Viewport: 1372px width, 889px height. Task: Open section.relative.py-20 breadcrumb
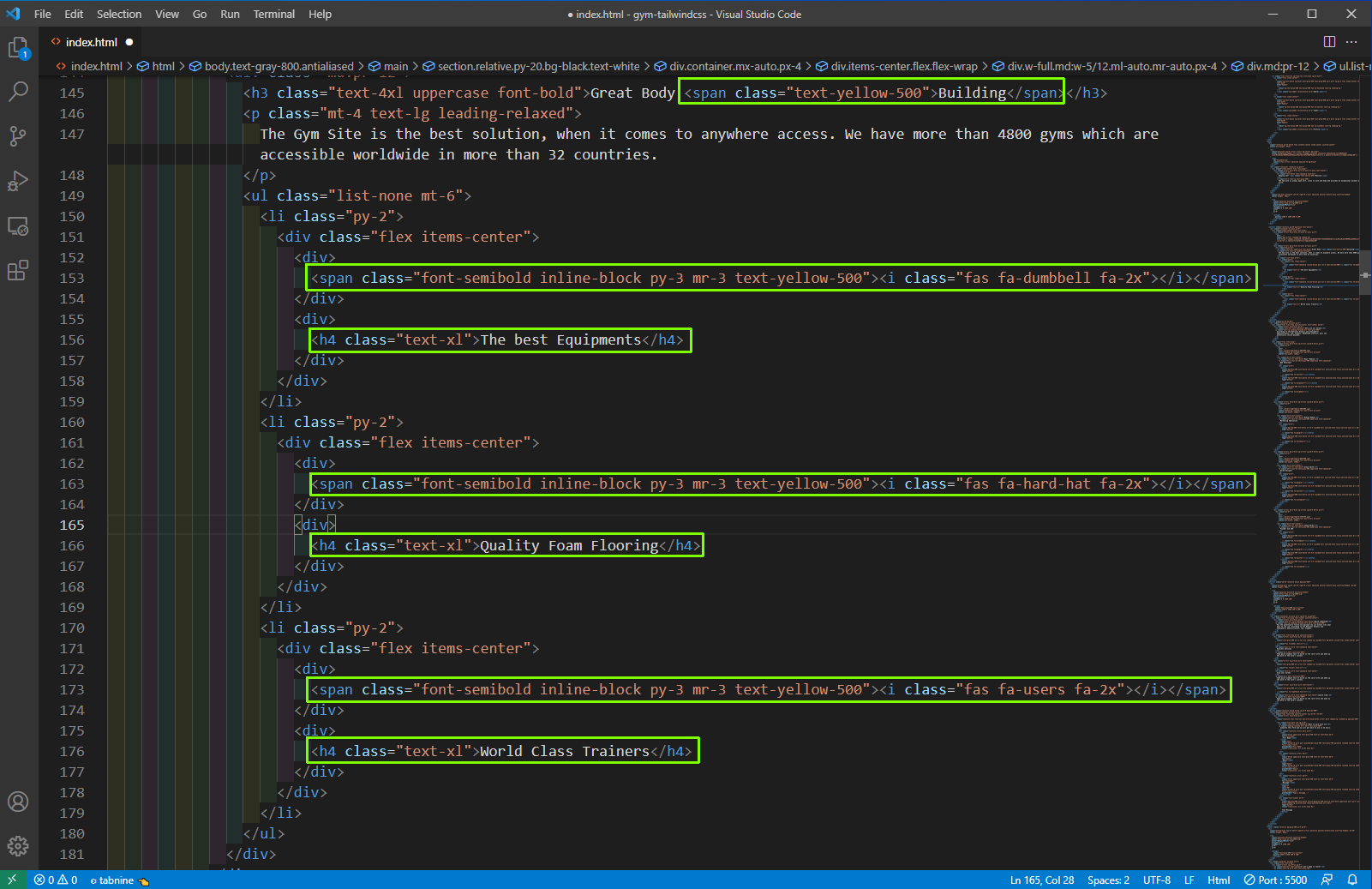[530, 66]
